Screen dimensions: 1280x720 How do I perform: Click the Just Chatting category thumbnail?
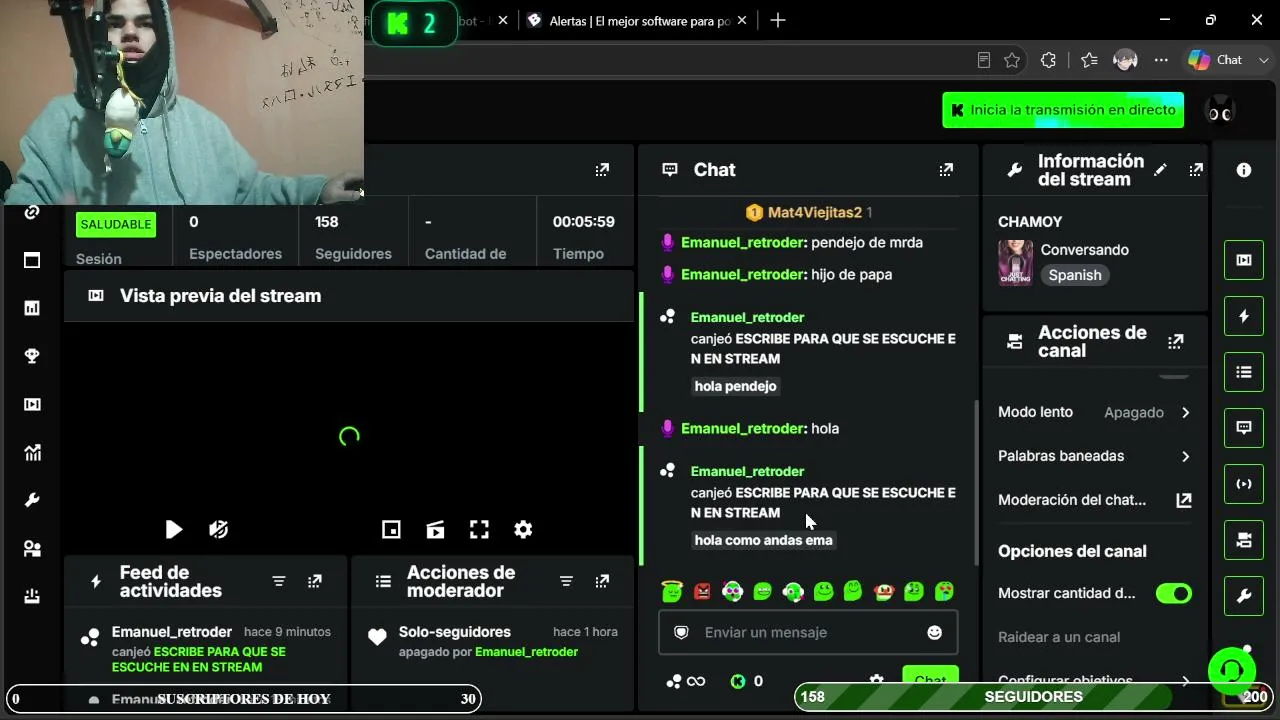click(1015, 262)
